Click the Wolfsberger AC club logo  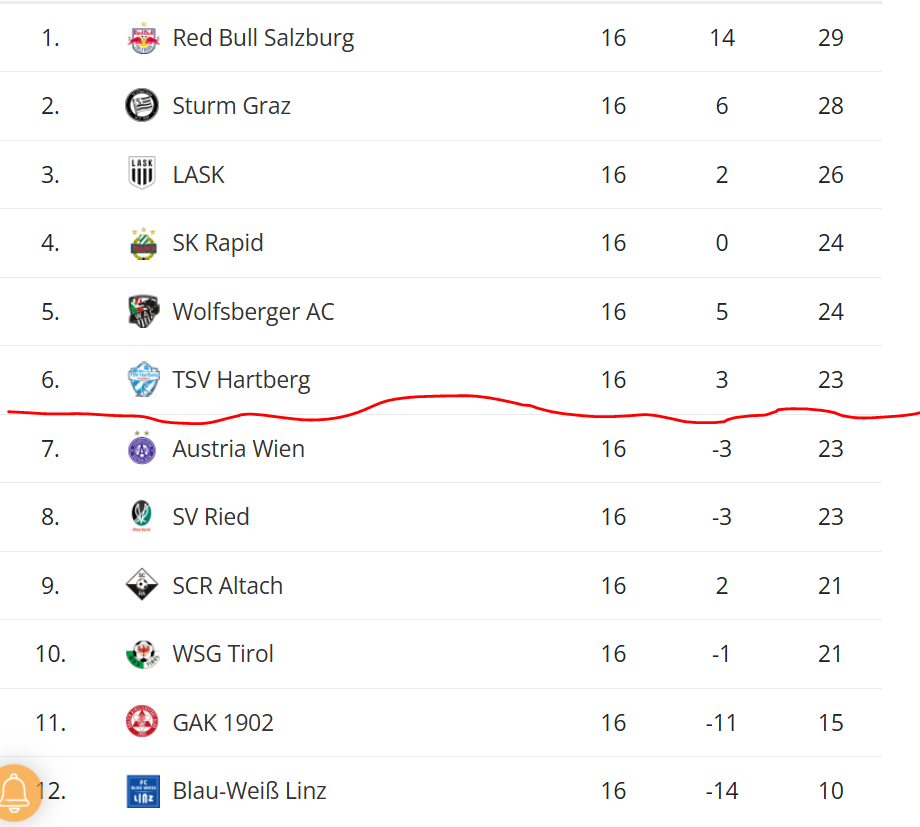click(x=143, y=311)
